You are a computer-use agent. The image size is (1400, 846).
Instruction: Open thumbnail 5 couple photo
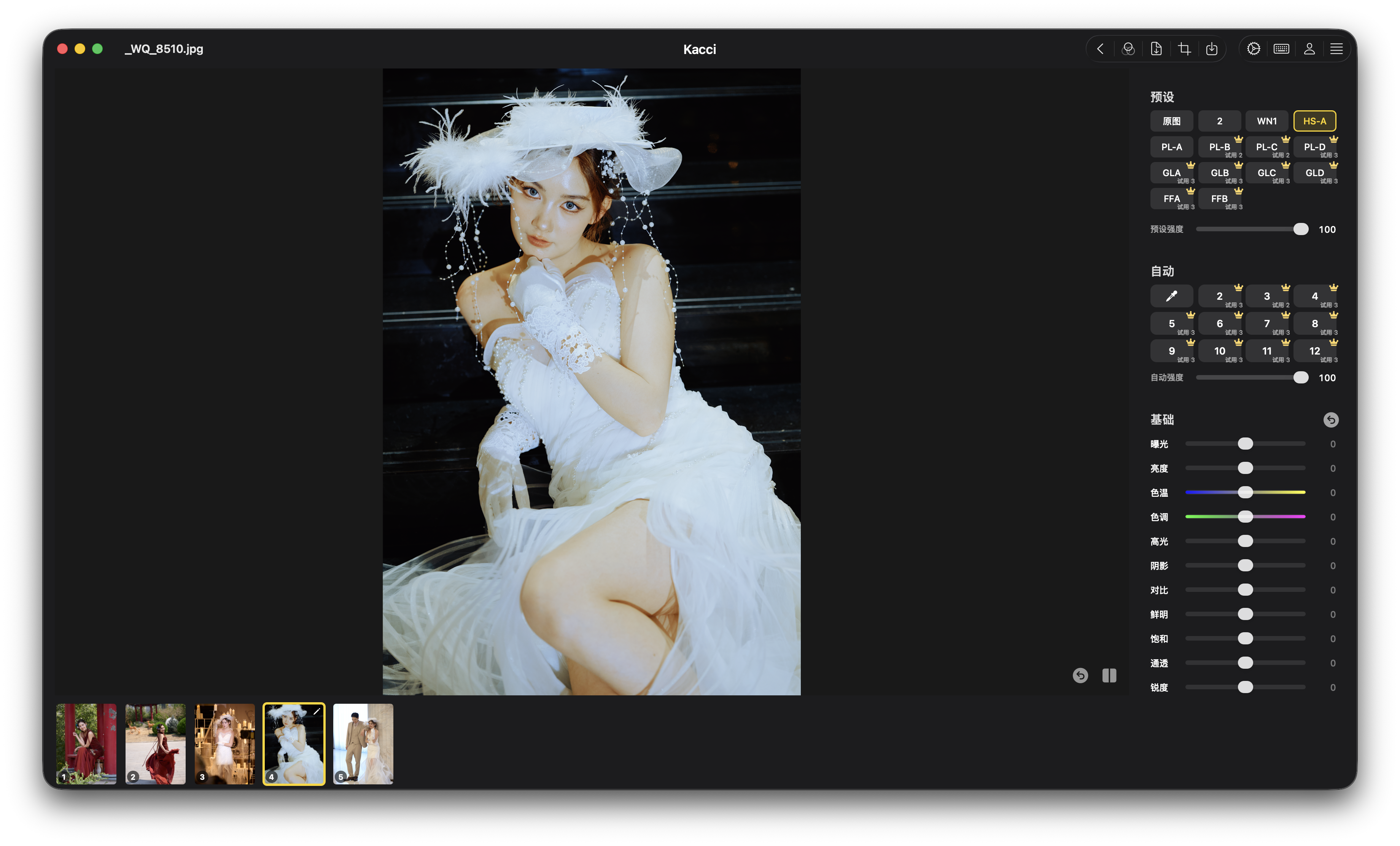point(363,744)
